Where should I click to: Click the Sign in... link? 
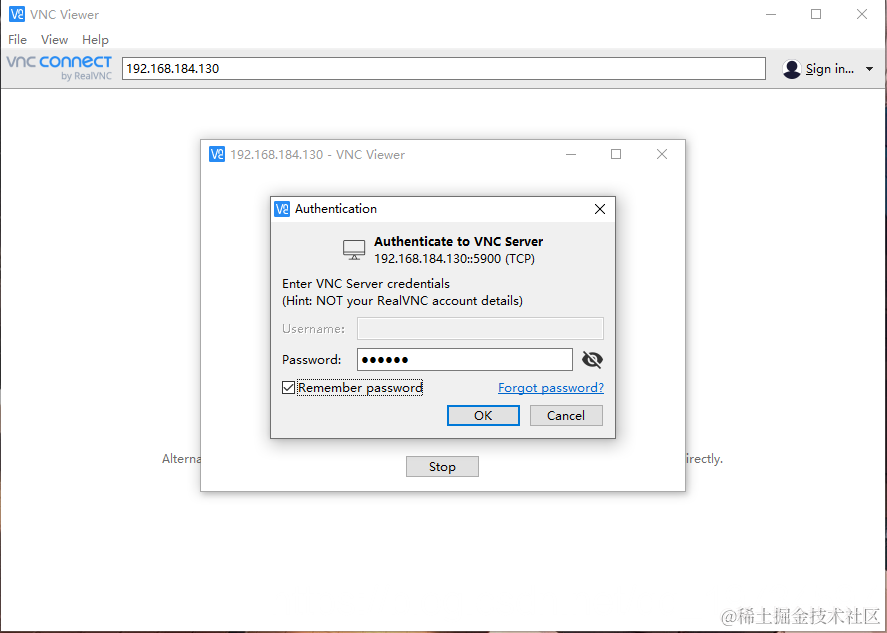(830, 69)
